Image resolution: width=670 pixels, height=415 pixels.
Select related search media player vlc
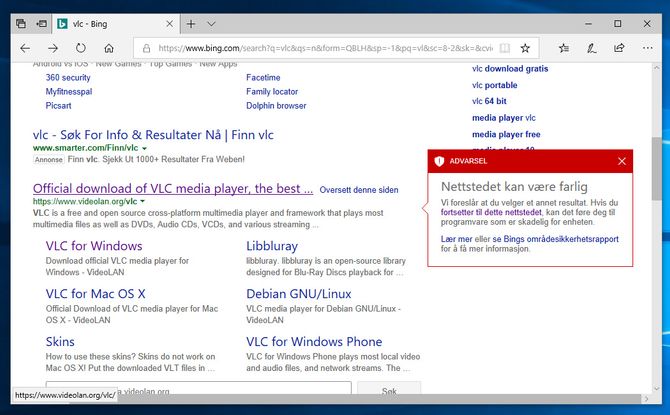(x=504, y=118)
